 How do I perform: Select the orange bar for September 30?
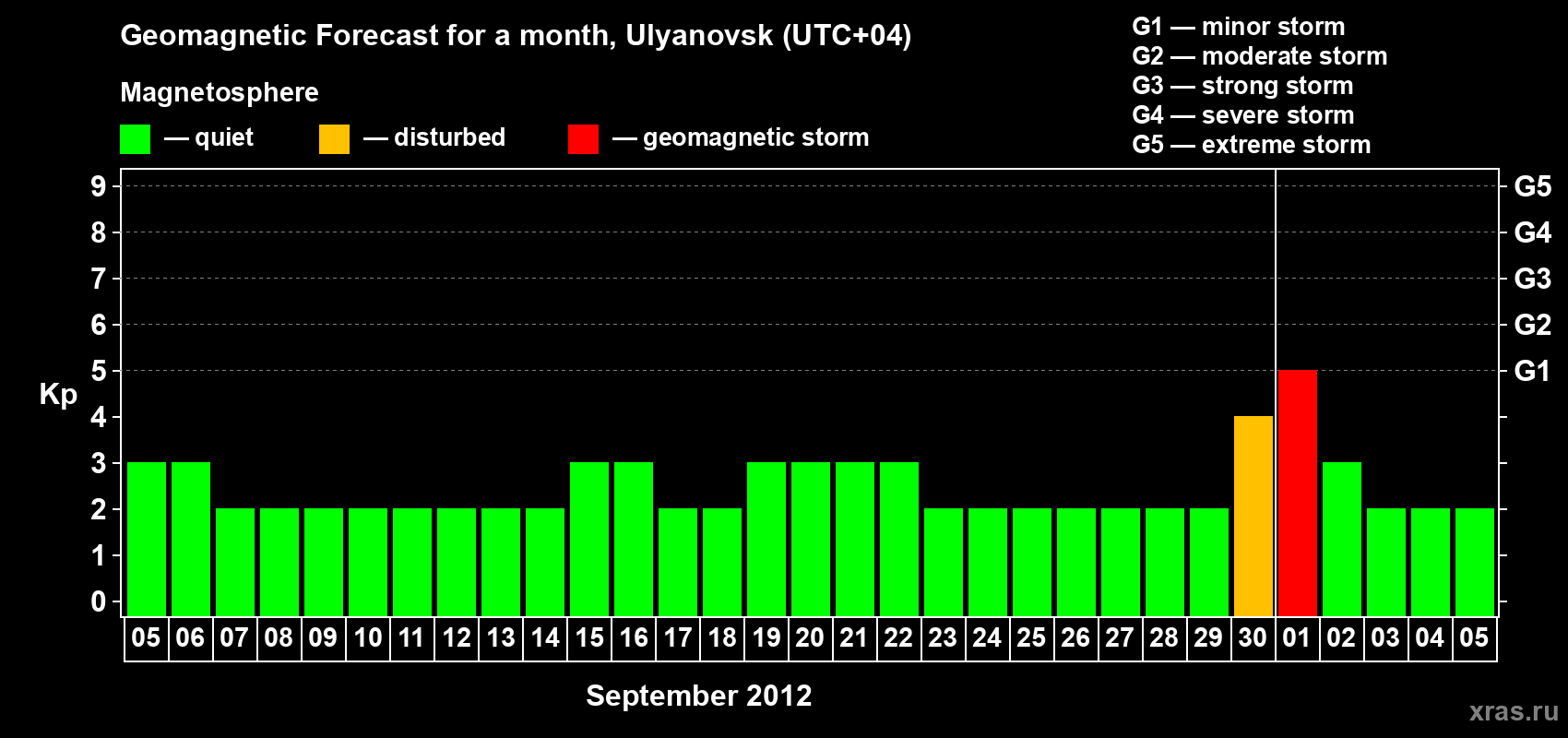[1253, 516]
